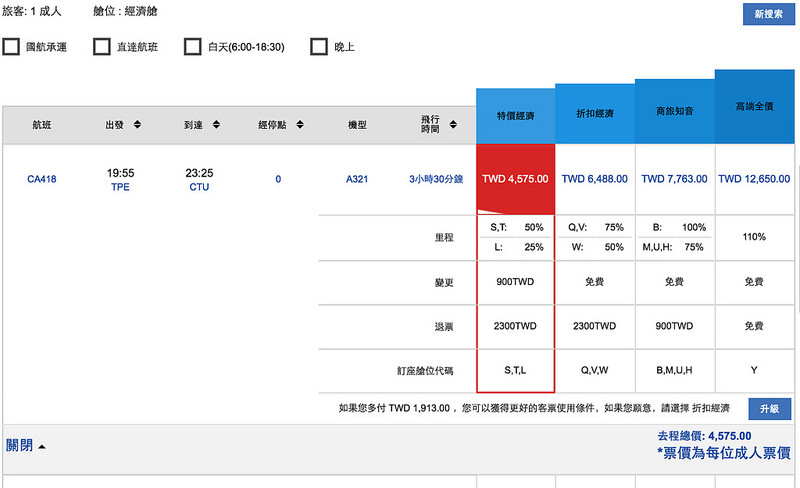Click the 升級 upgrade button
Screen dimensions: 800x488
point(769,409)
